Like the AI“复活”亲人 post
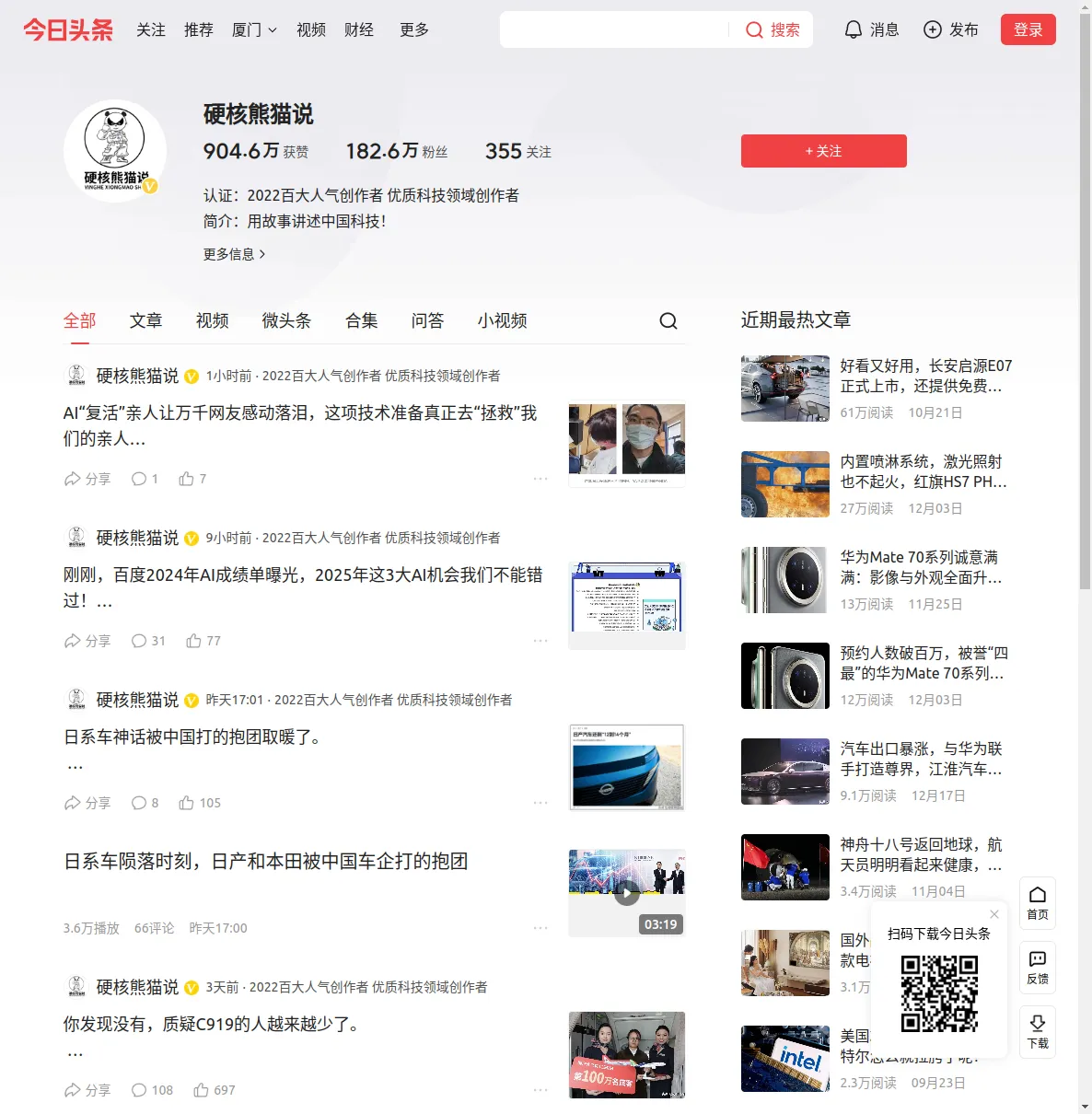This screenshot has width=1092, height=1114. [192, 479]
